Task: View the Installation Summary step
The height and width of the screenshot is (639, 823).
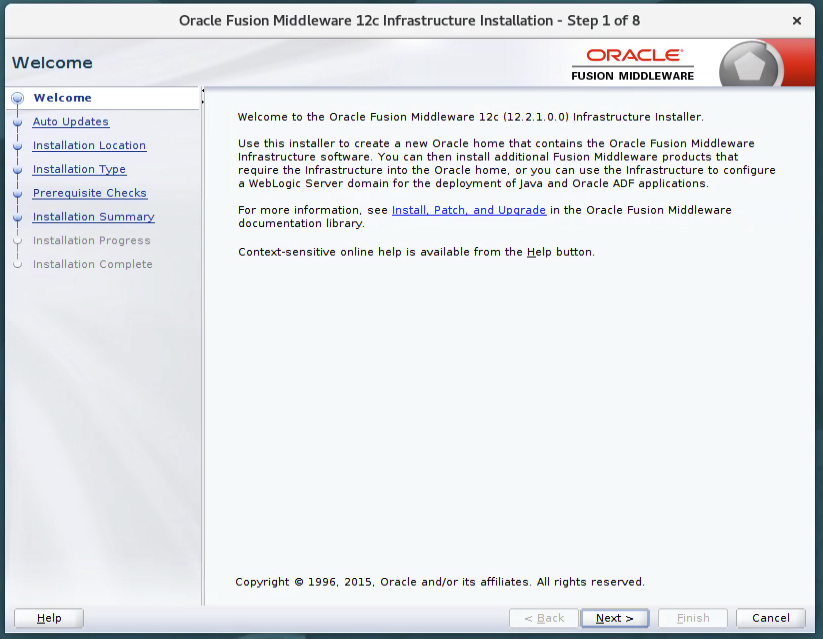Action: coord(93,216)
